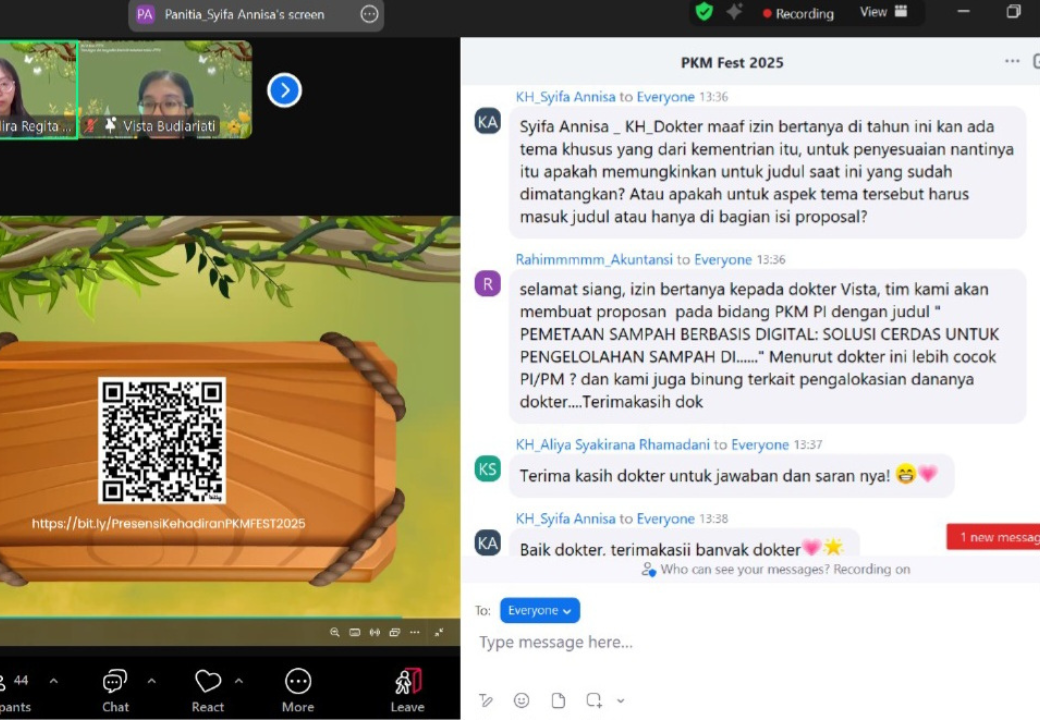This screenshot has height=720, width=1040.
Task: Click sender name KH_Syifa Annisa at 13:38
Action: (566, 518)
